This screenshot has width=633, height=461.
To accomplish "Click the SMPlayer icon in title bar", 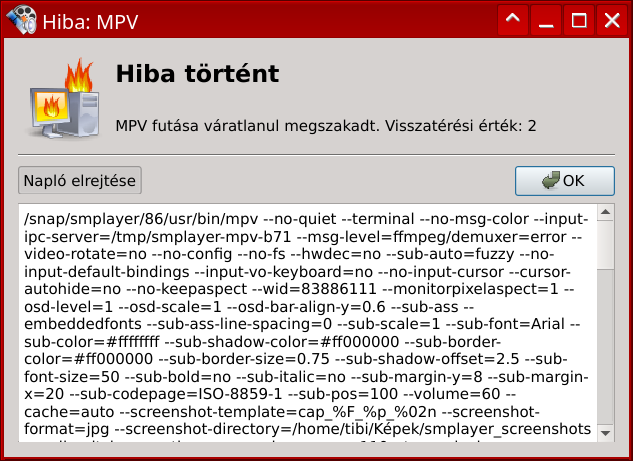I will [x=22, y=20].
